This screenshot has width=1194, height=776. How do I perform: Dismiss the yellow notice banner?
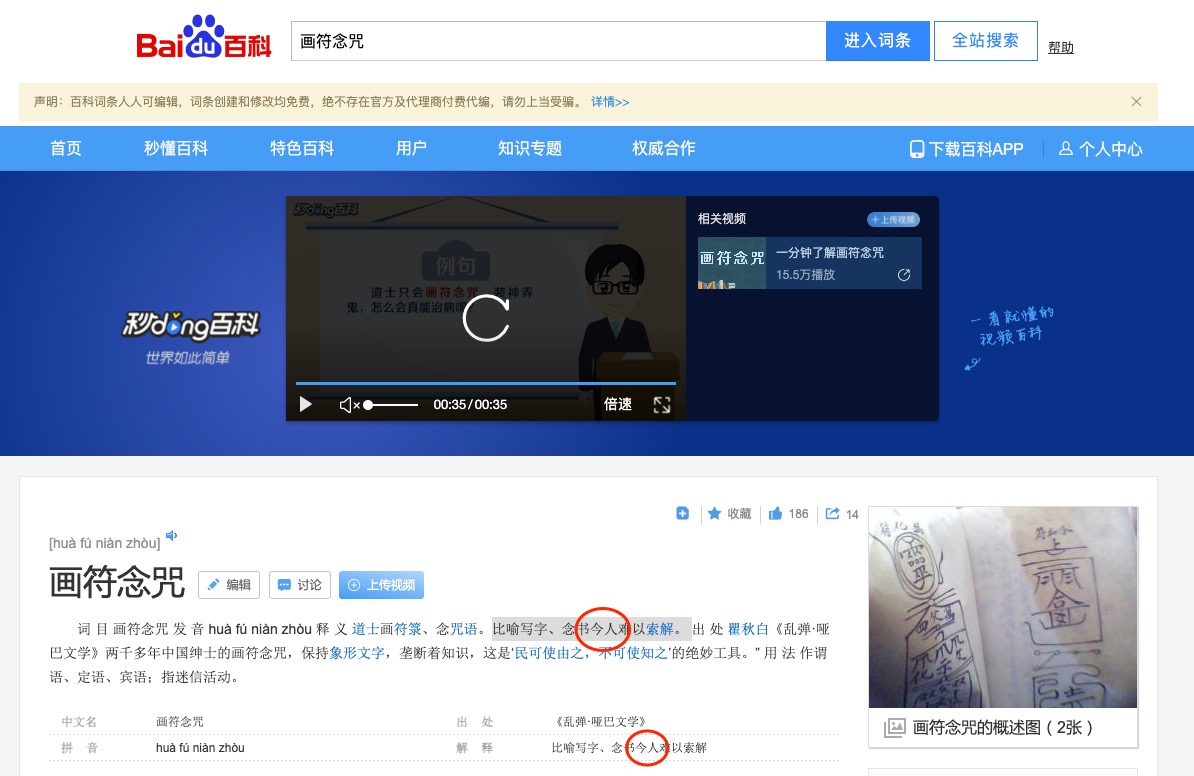1136,101
